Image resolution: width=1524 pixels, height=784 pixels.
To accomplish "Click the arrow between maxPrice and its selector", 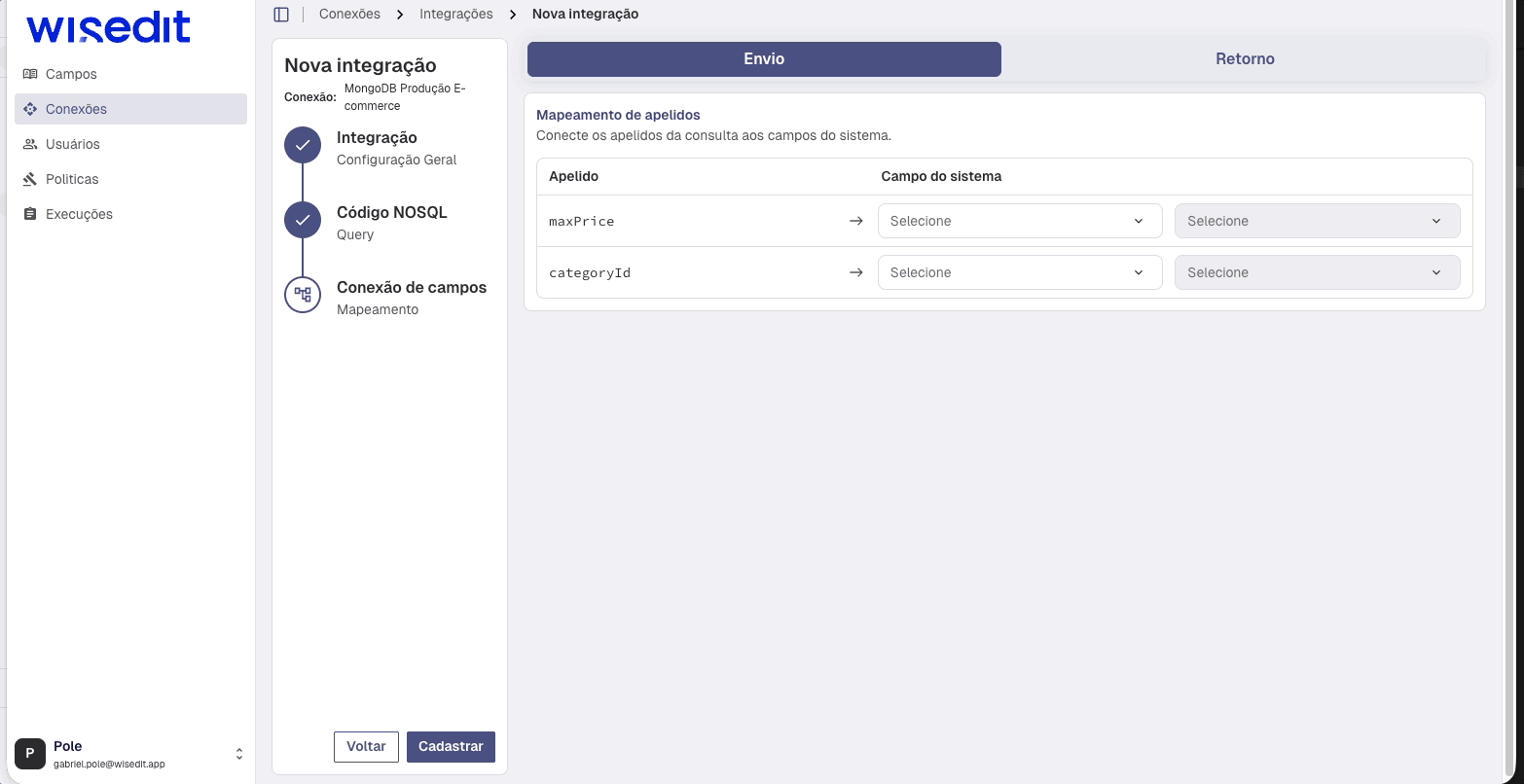I will pyautogui.click(x=855, y=221).
